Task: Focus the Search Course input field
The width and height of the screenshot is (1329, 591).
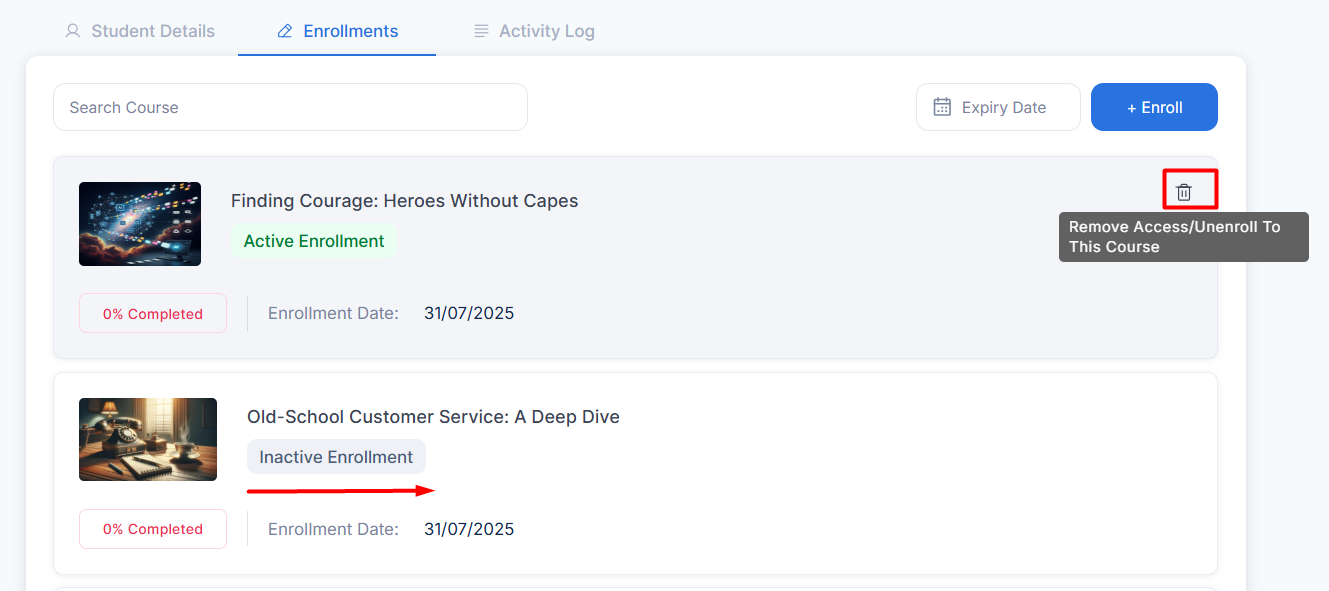Action: click(x=290, y=107)
